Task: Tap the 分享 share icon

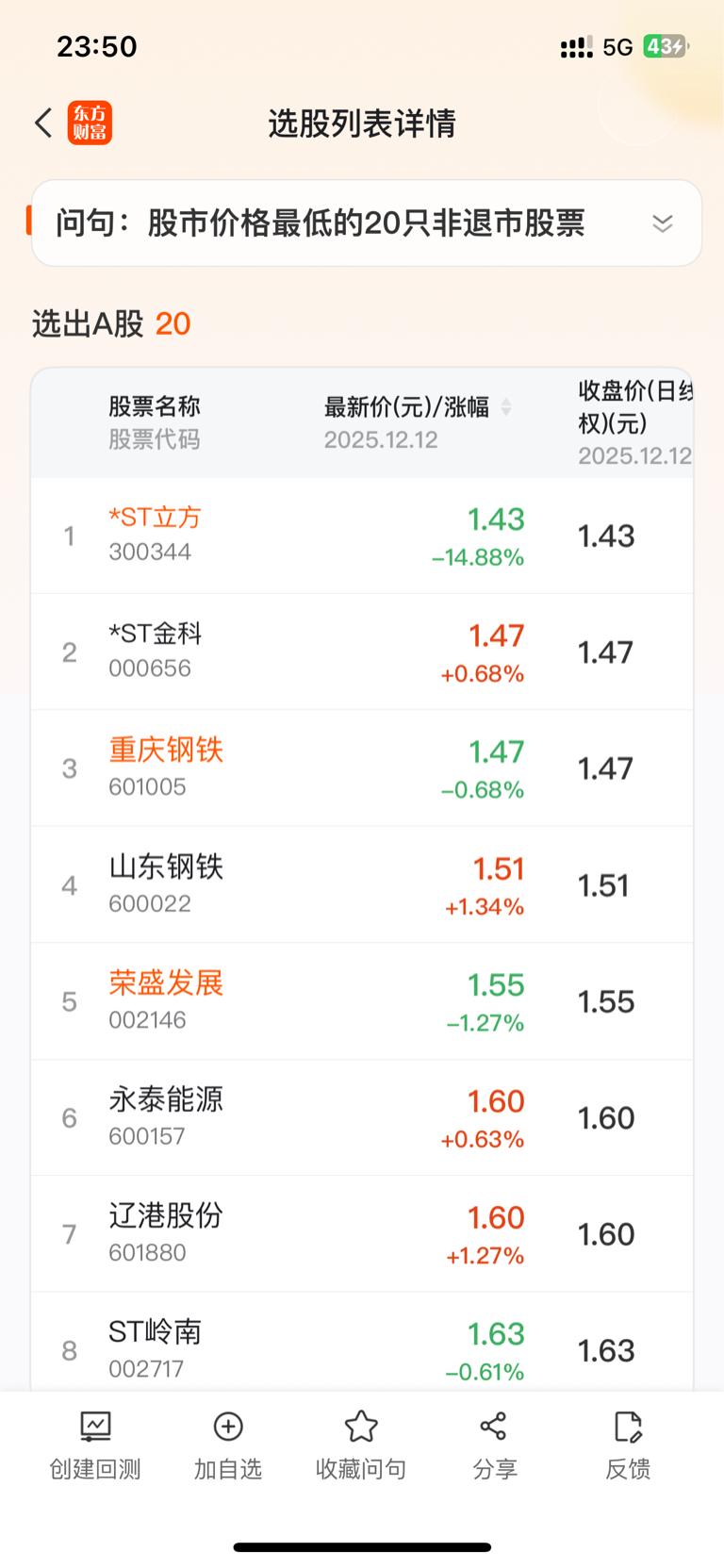Action: tap(494, 1427)
